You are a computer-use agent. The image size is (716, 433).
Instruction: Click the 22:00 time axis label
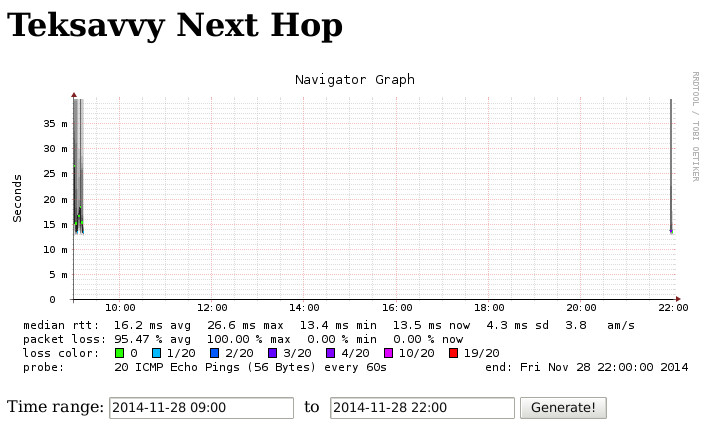point(673,308)
